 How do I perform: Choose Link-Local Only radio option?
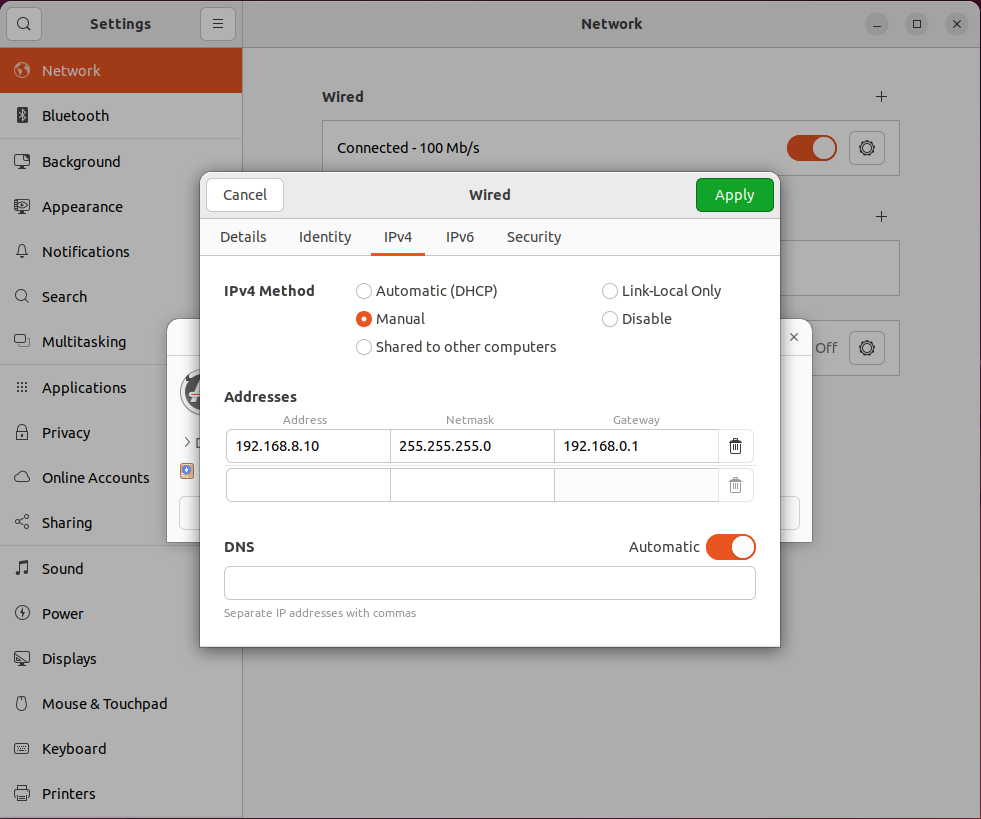coord(610,291)
